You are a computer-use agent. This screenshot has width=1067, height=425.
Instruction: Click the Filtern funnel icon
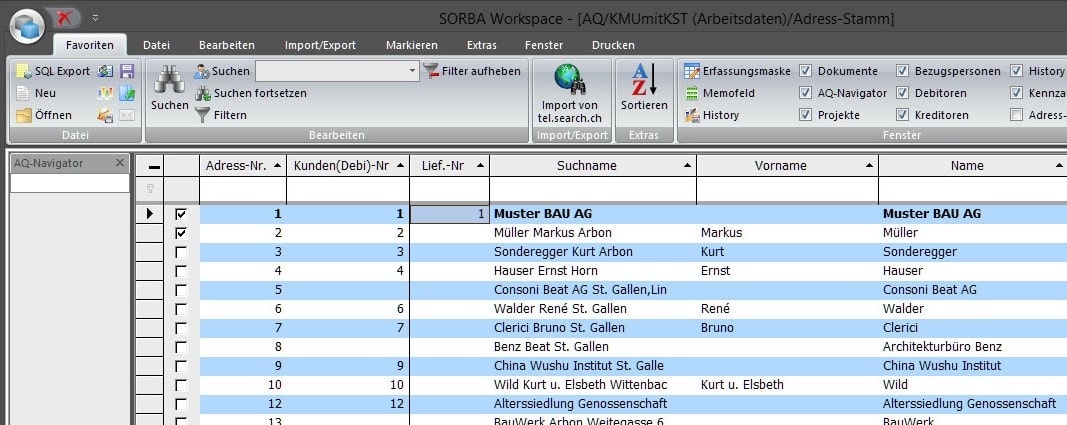tap(202, 115)
